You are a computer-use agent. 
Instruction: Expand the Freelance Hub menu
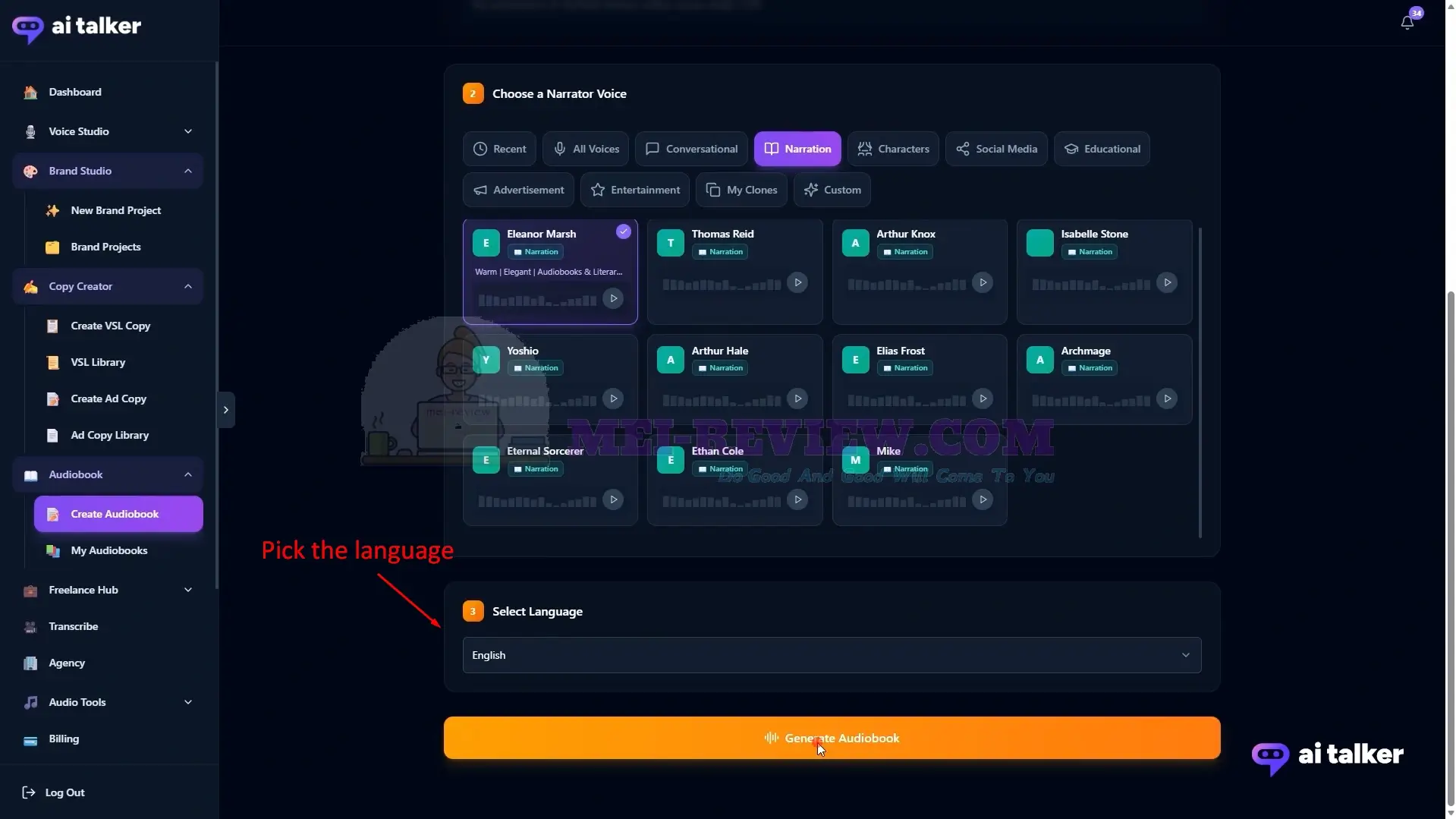tap(108, 590)
